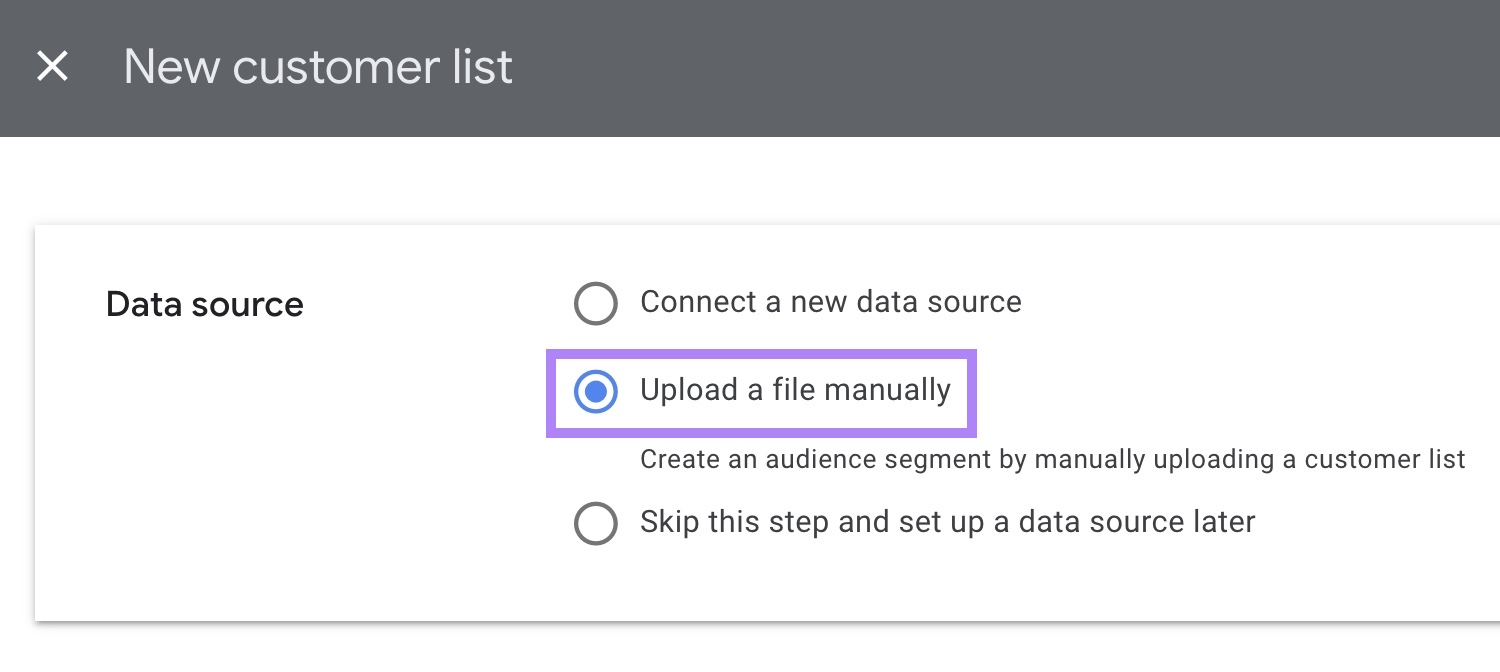
Task: Click the empty radio beside Connect a new data source
Action: pos(596,303)
